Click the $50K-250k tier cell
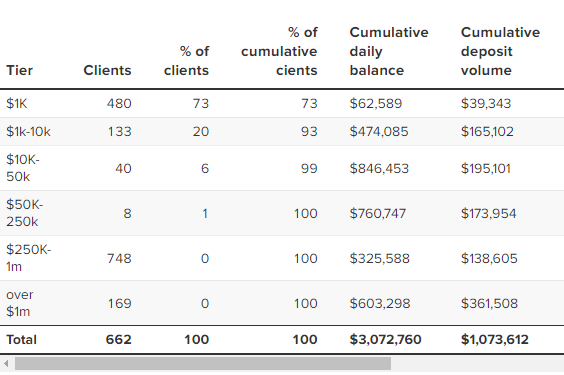The image size is (564, 375). [x=24, y=213]
